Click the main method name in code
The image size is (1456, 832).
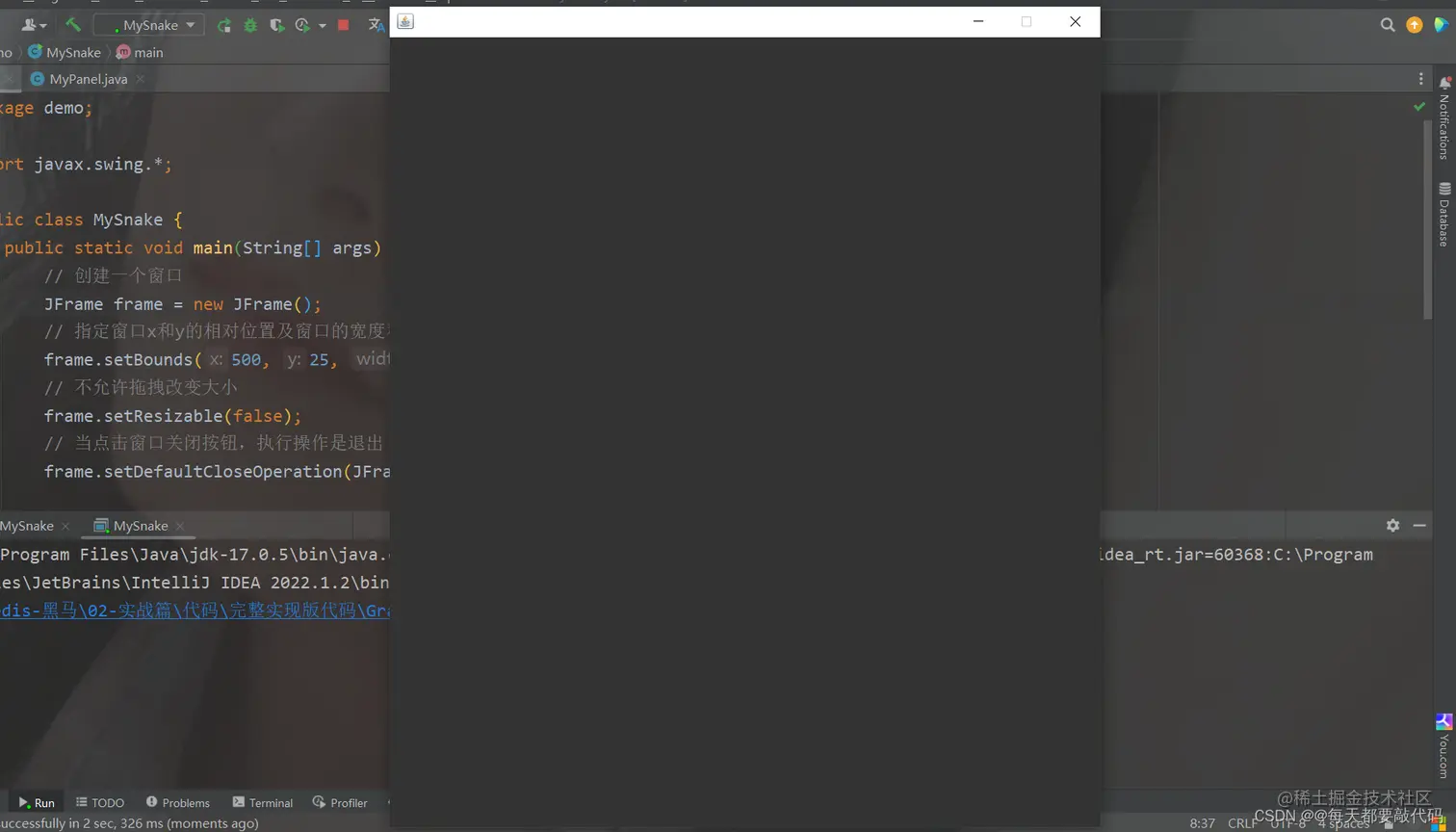(213, 248)
